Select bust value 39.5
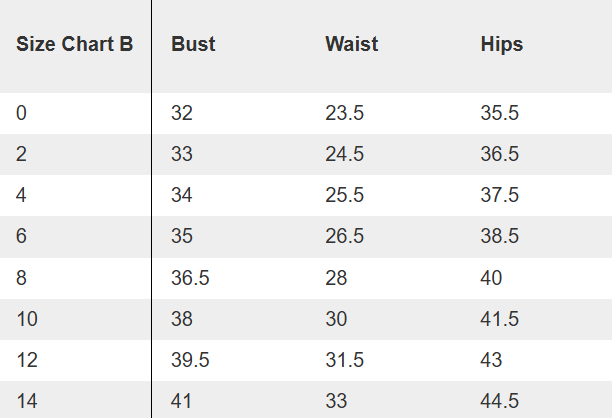Image resolution: width=612 pixels, height=418 pixels. pos(190,360)
